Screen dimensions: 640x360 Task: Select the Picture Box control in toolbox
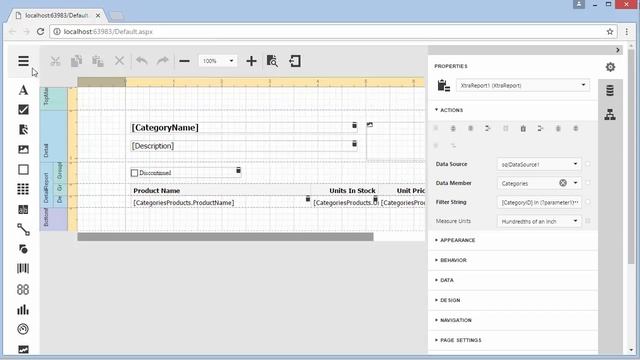[23, 149]
